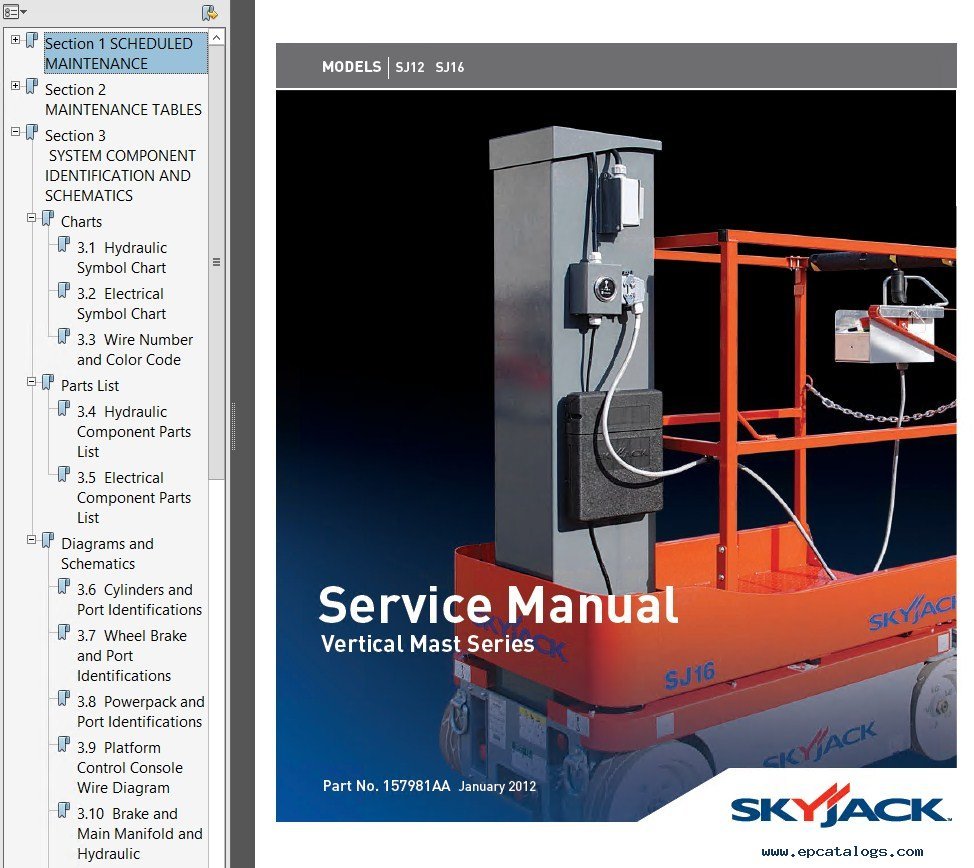Open 3.2 Electrical Symbol Chart bookmark
The height and width of the screenshot is (868, 974).
(121, 303)
